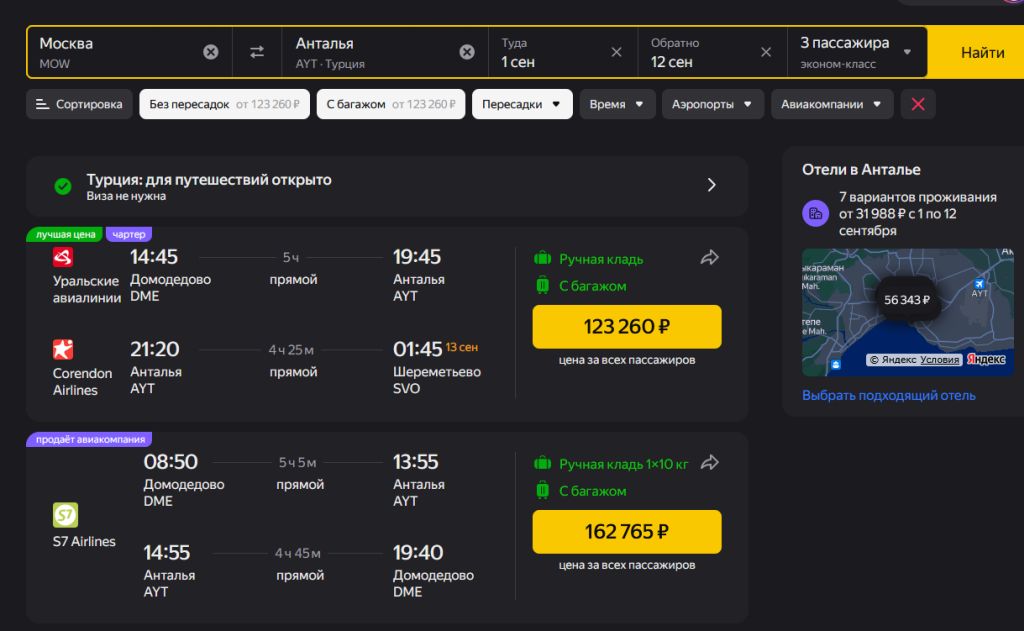Click the blue hotel pin on map

pos(836,364)
